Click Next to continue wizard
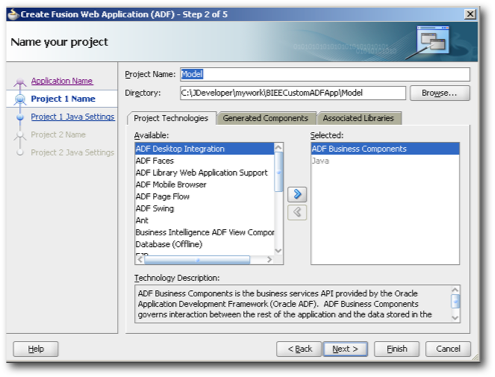Viewport: 495px width, 377px height. point(345,349)
